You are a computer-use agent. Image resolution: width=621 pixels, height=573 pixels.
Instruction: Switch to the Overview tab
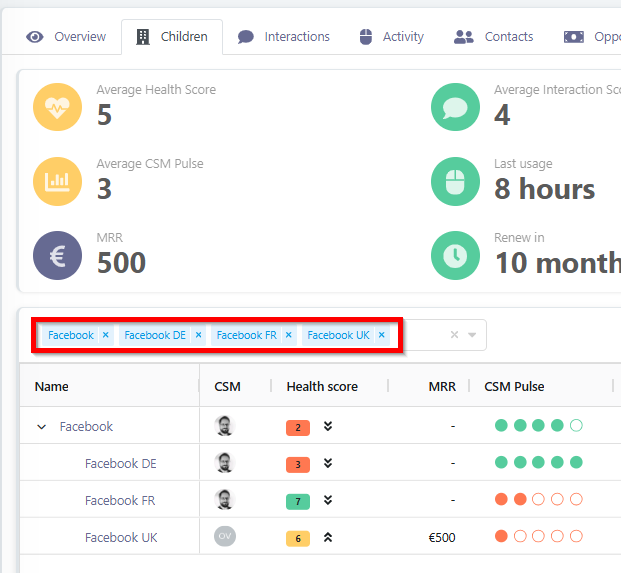pyautogui.click(x=67, y=37)
